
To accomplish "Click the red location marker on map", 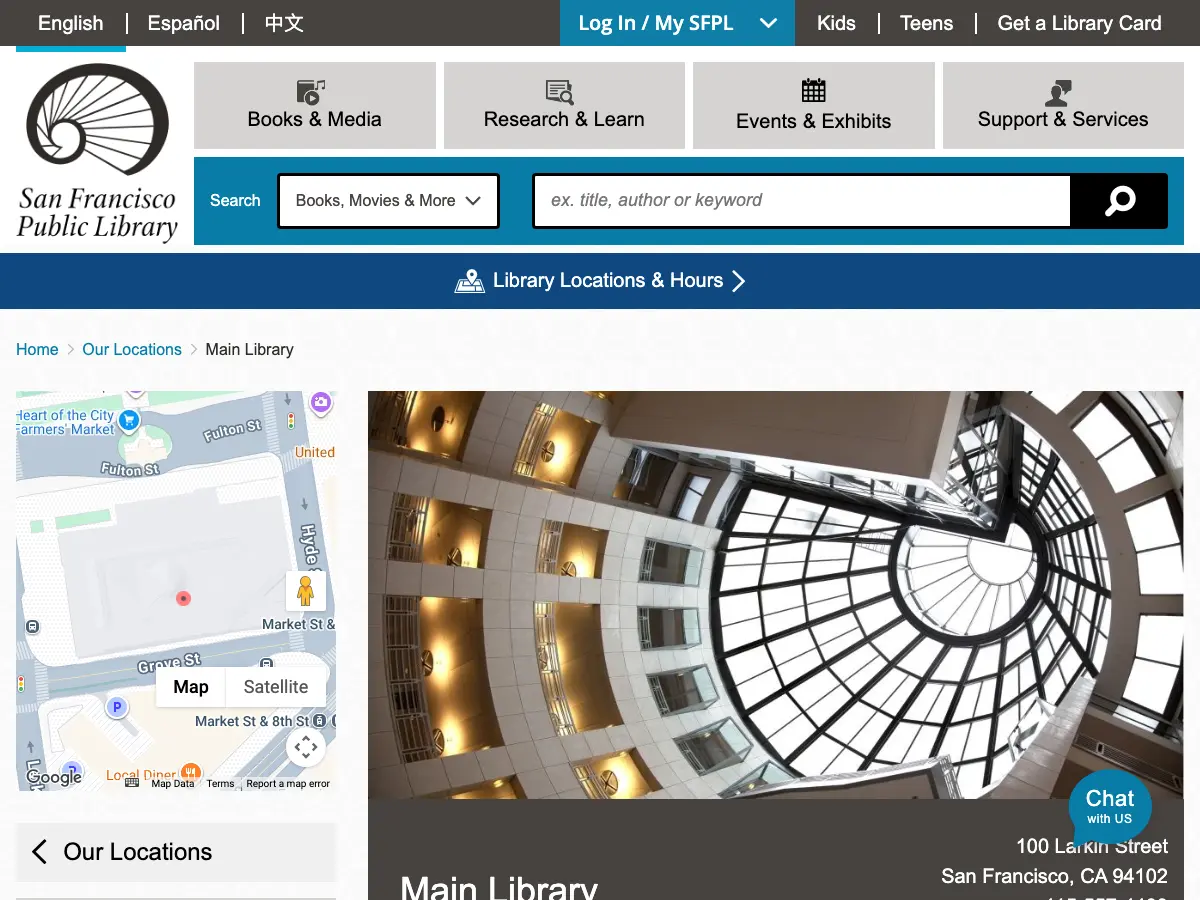I will point(183,598).
